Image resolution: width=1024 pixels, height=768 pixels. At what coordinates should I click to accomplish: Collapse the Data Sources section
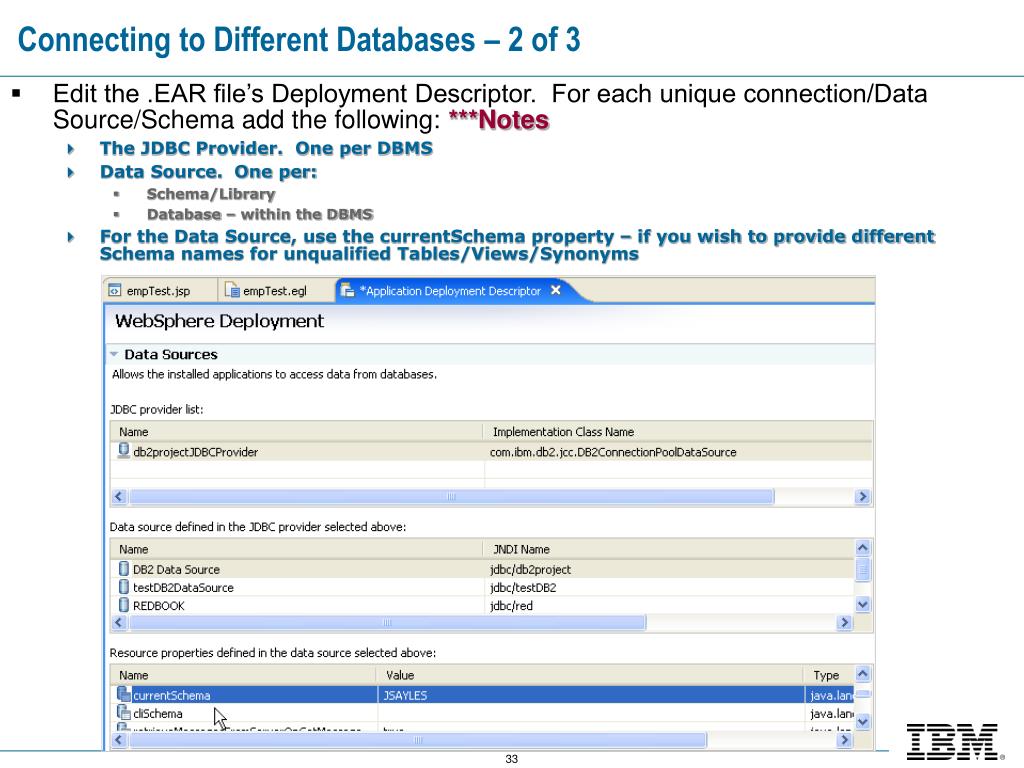click(114, 354)
